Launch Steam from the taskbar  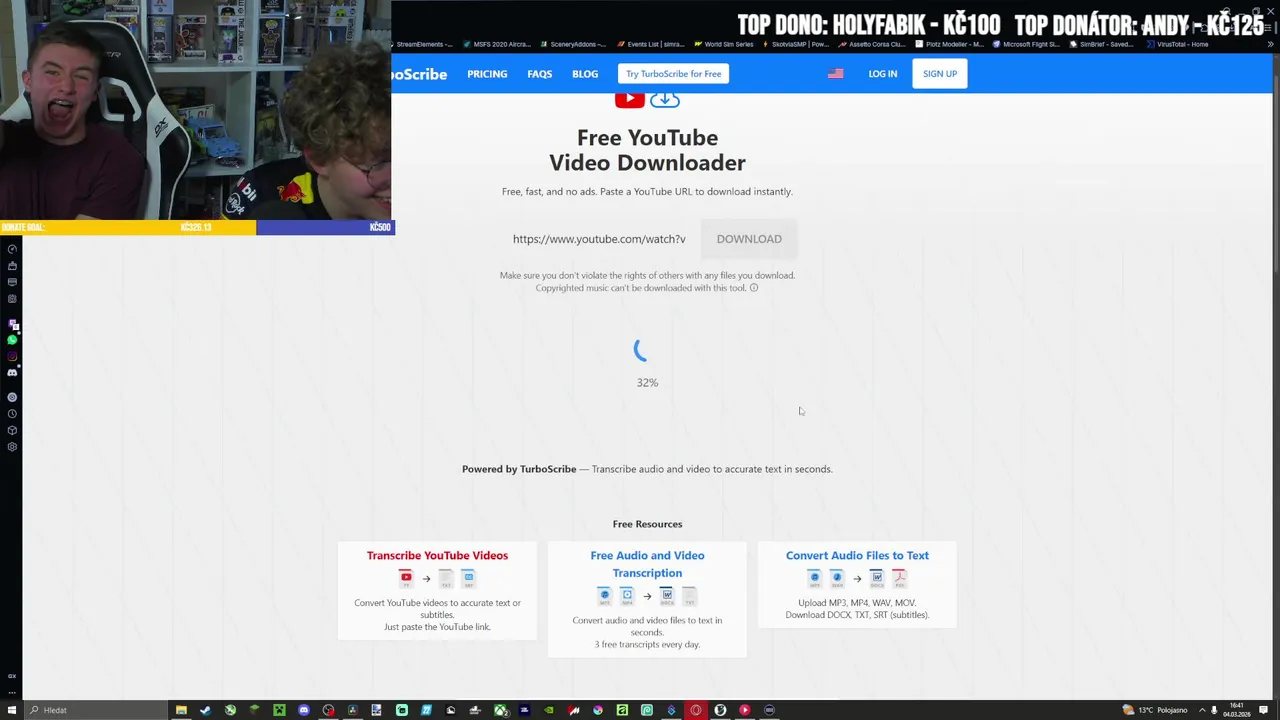tap(205, 710)
